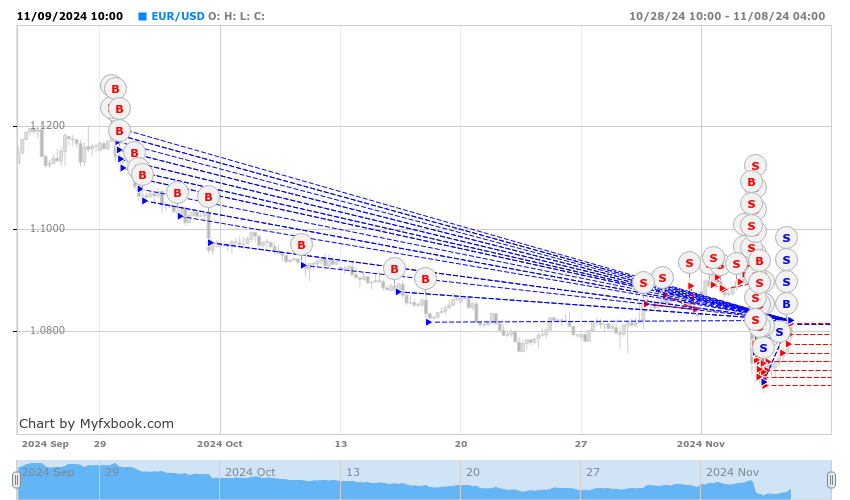This screenshot has height=500, width=850.
Task: Click the EUR/USD series label
Action: point(178,16)
